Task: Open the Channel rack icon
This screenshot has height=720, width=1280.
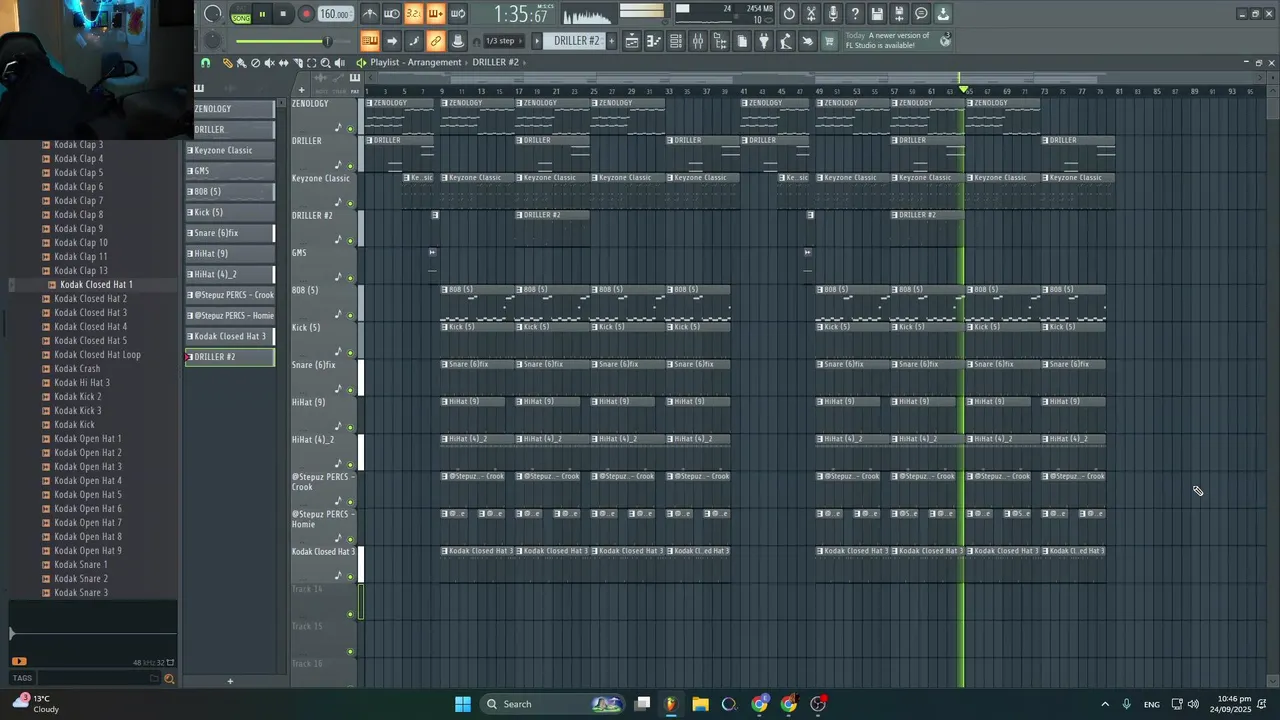Action: pyautogui.click(x=676, y=41)
